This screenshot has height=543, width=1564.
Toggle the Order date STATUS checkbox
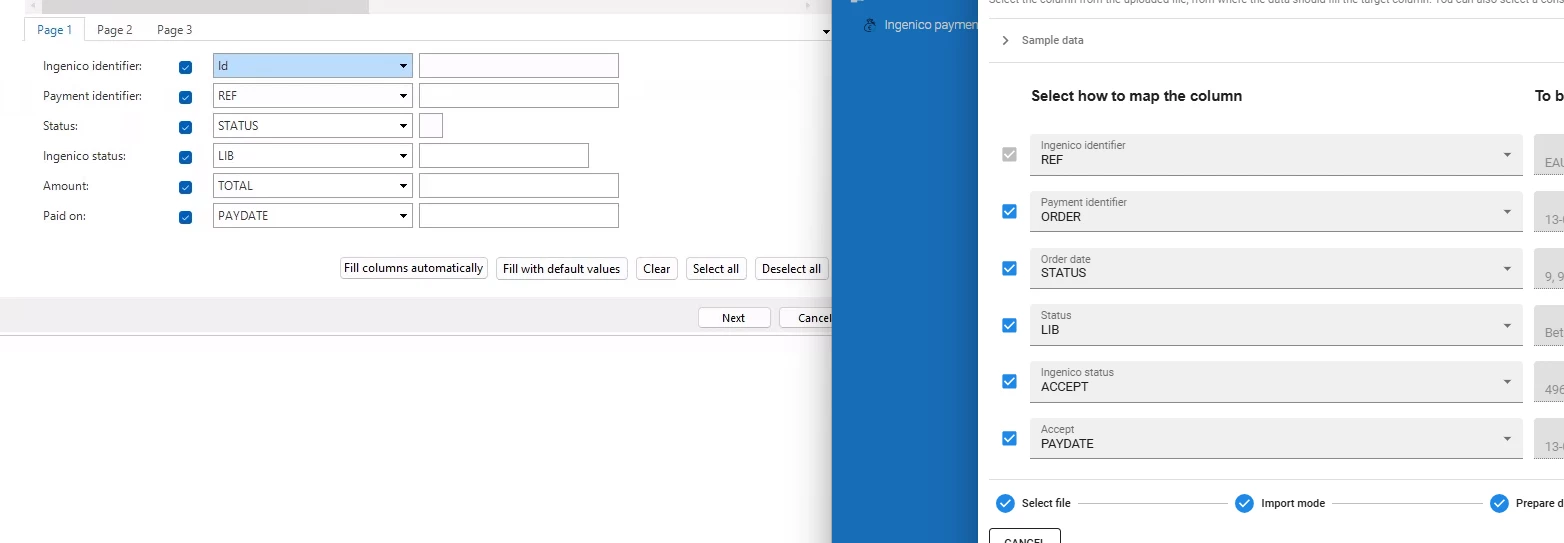pyautogui.click(x=1009, y=268)
